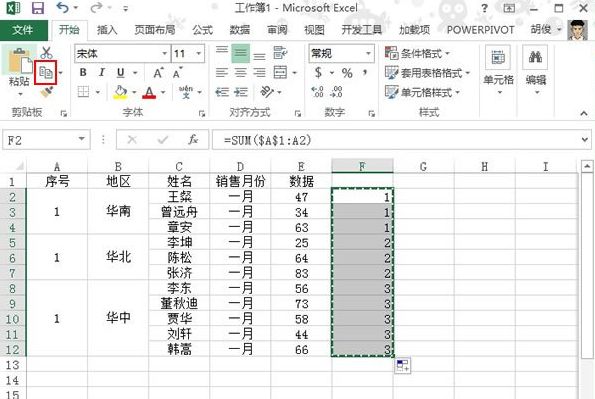Decrease font size with small A icon
This screenshot has height=399, width=595.
[x=178, y=73]
